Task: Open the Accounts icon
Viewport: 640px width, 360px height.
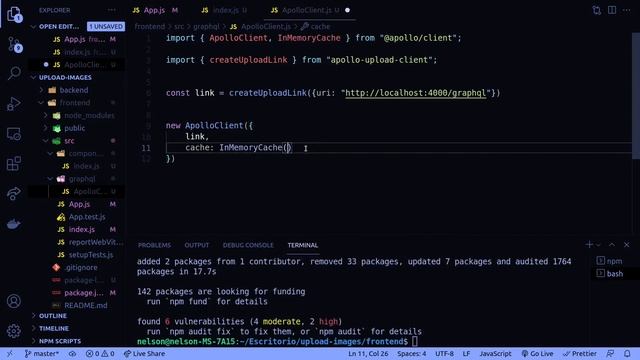Action: pyautogui.click(x=13, y=301)
